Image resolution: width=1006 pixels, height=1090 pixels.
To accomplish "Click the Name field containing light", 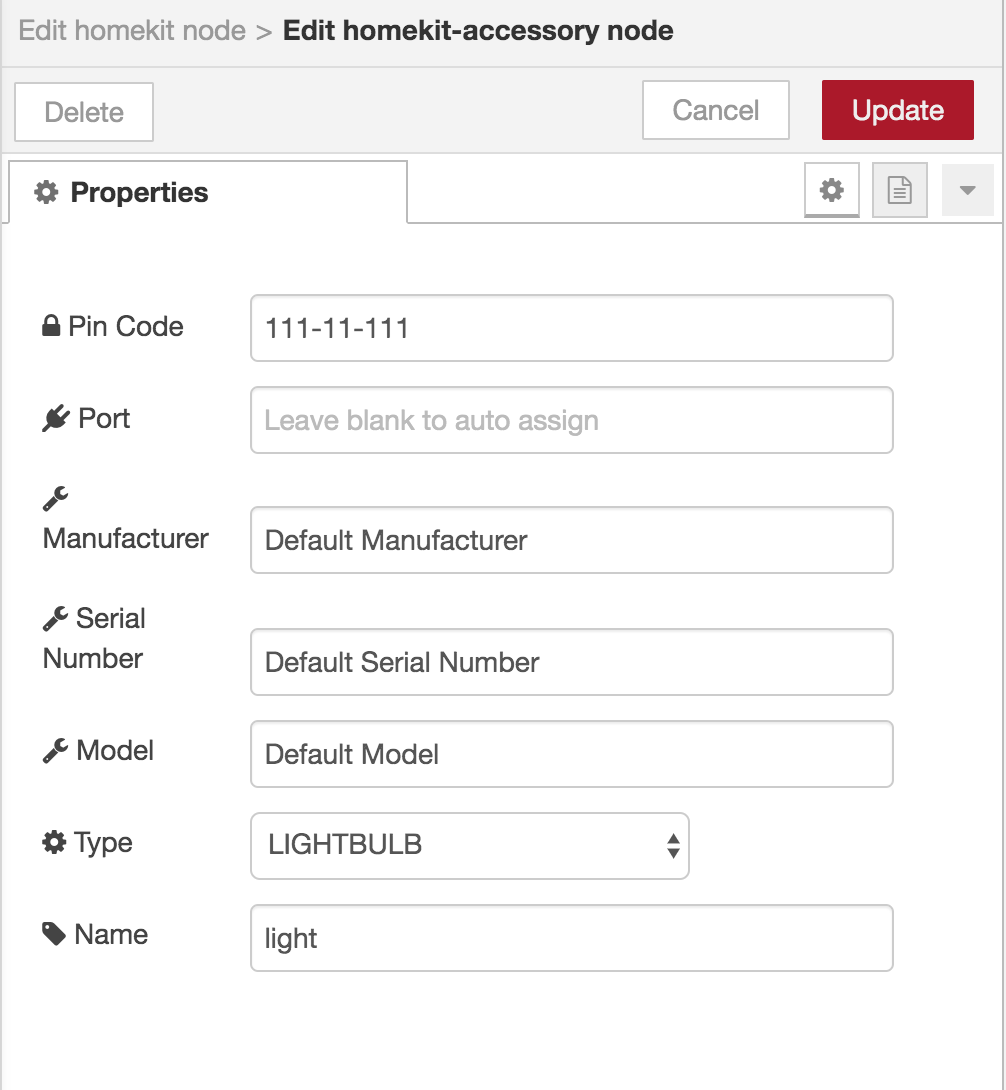I will click(571, 938).
